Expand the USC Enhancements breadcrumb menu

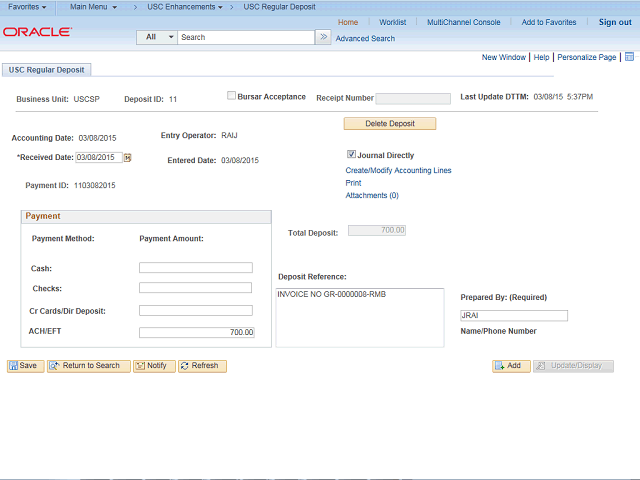pos(185,7)
